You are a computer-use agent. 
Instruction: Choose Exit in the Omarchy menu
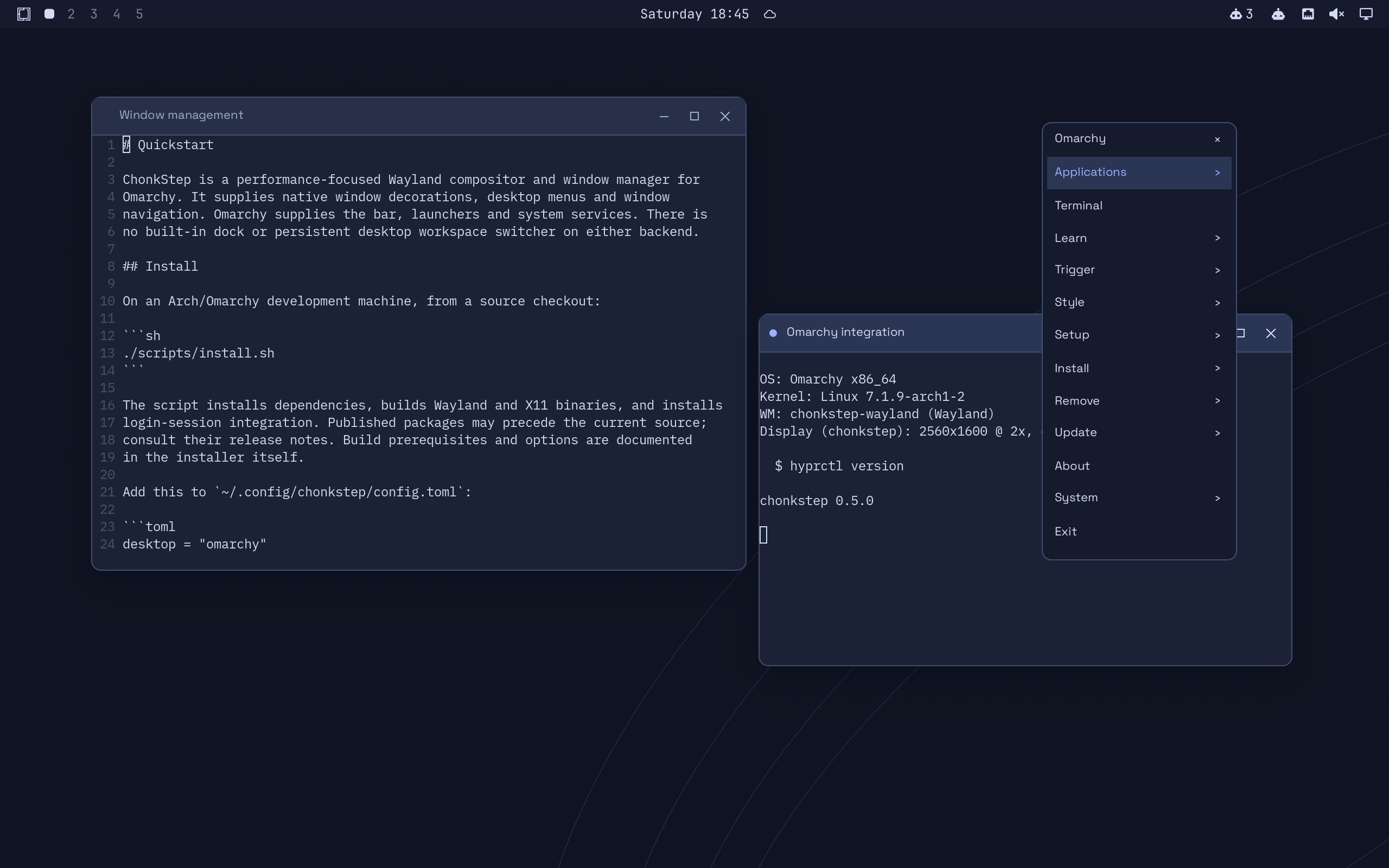pyautogui.click(x=1139, y=532)
